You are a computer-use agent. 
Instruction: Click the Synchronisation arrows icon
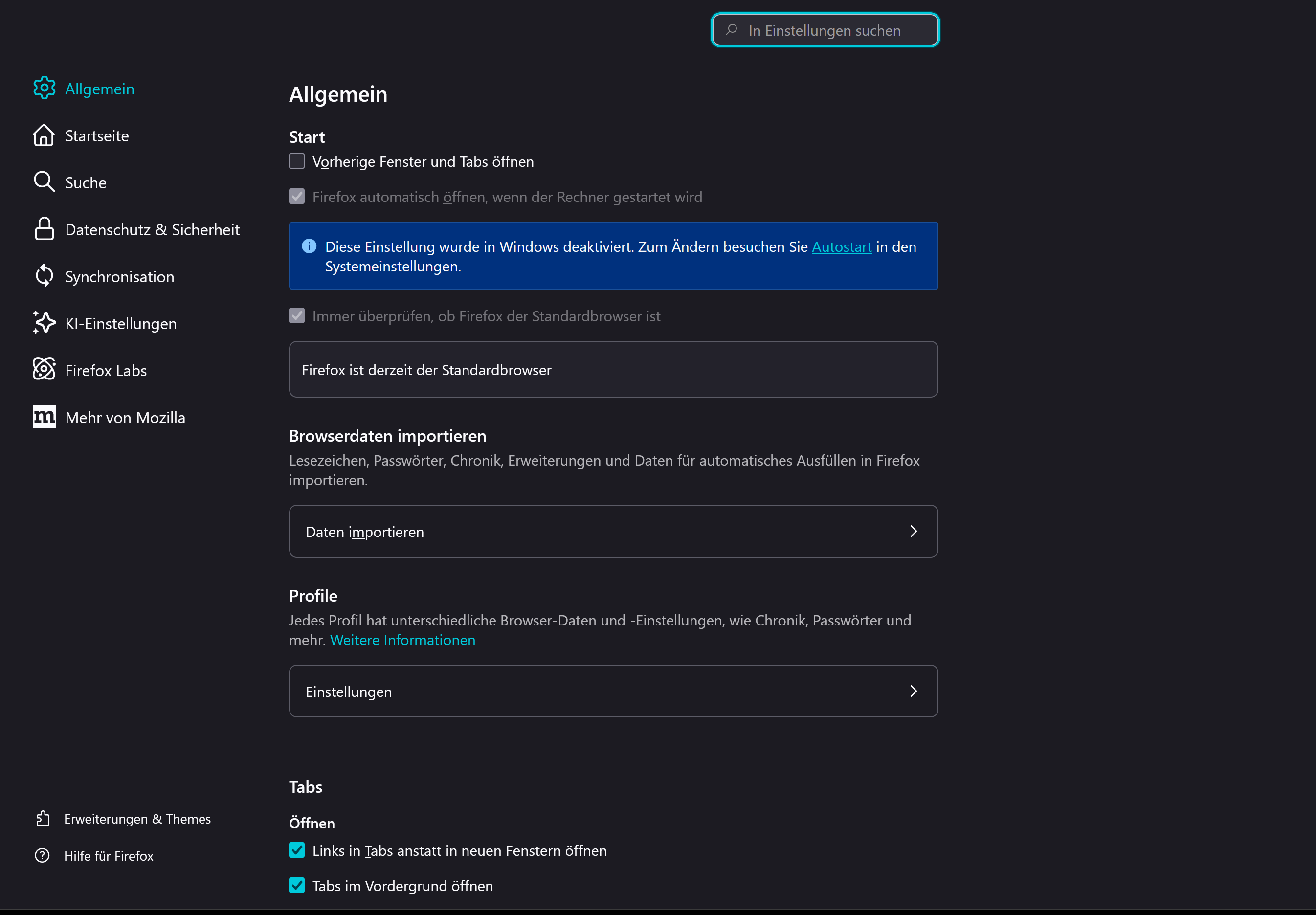tap(44, 276)
